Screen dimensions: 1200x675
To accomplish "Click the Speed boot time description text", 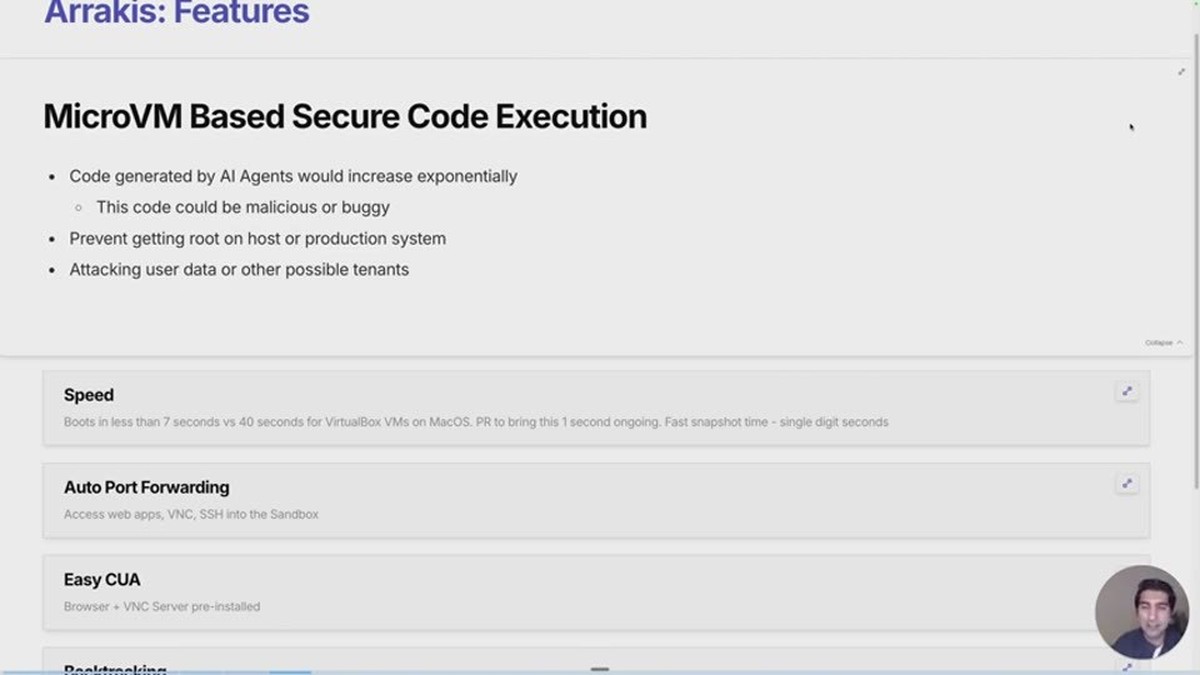I will coord(476,422).
